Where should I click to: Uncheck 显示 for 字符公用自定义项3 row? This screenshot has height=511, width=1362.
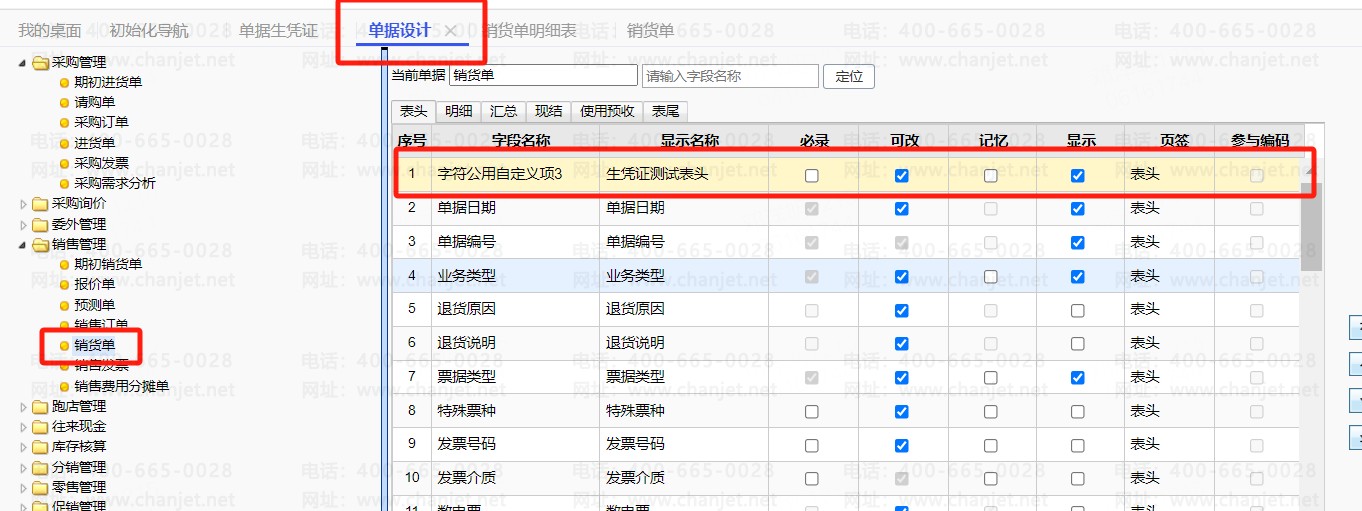tap(1077, 175)
